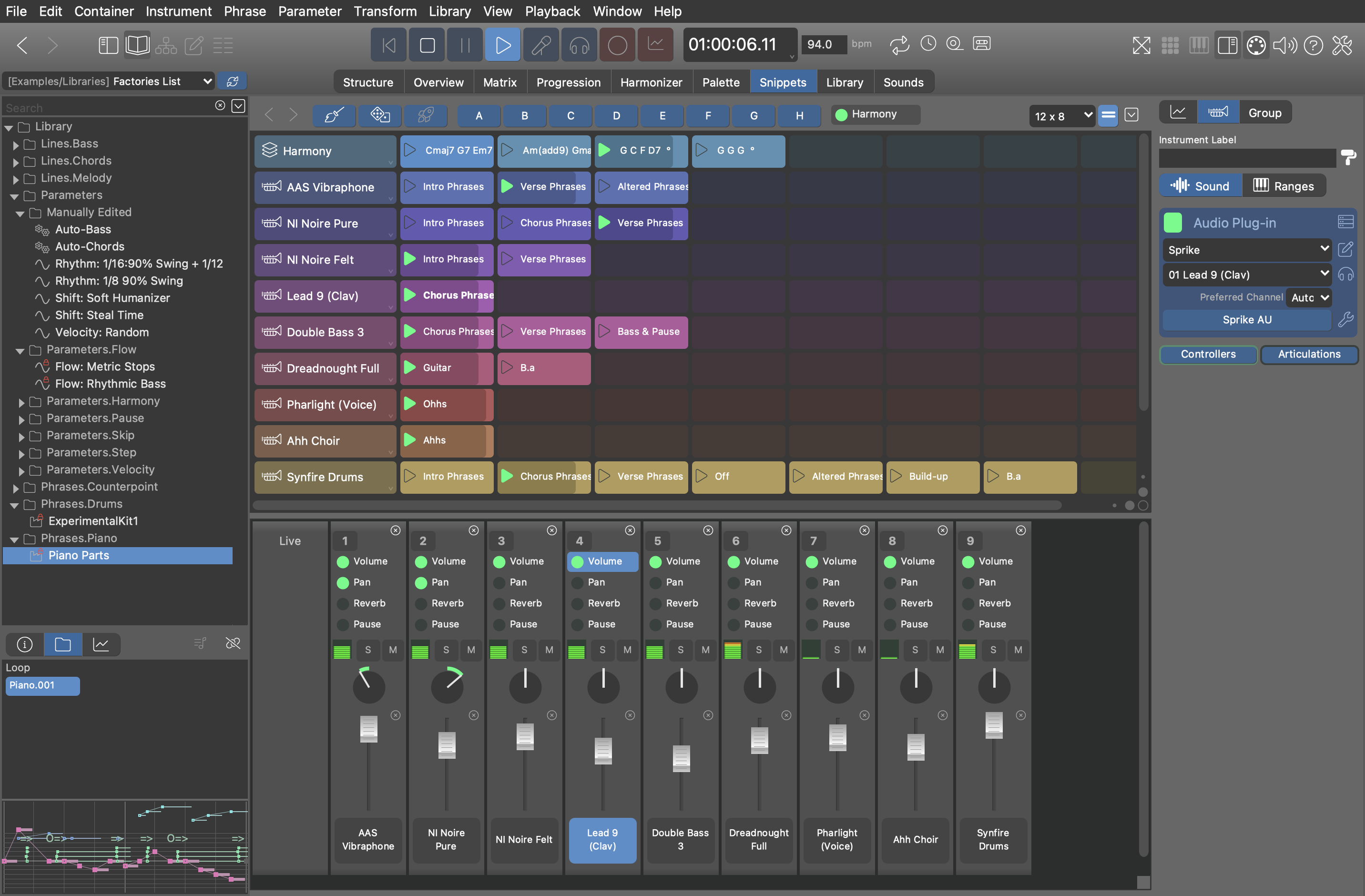
Task: Click the Synfire Drums volume fader
Action: tap(993, 725)
